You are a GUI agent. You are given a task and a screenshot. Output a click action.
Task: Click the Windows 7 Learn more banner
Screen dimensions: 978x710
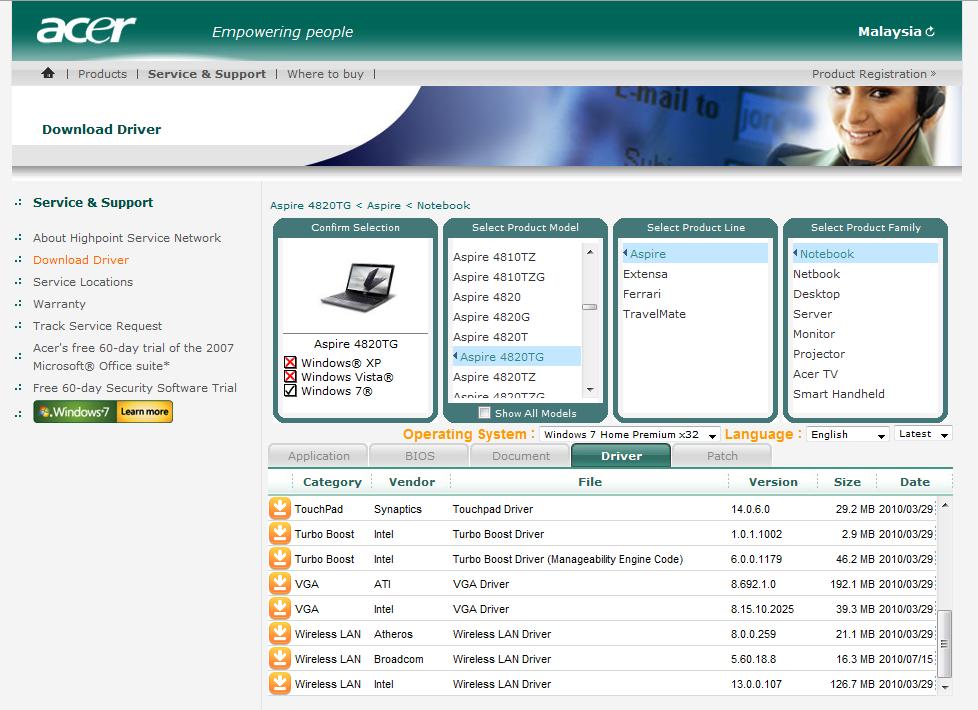(103, 412)
